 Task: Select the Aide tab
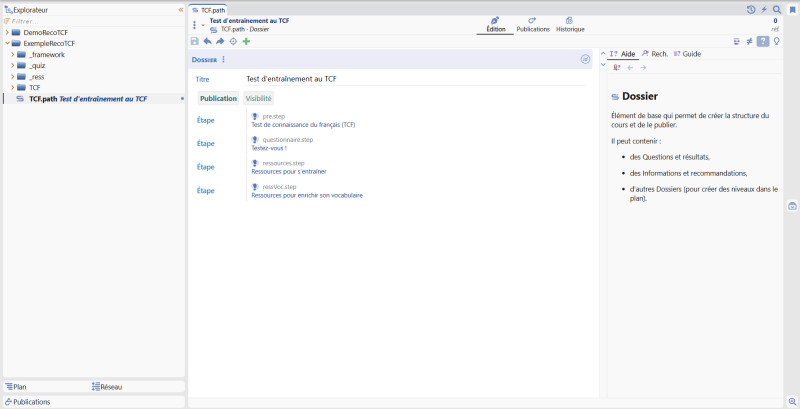pyautogui.click(x=622, y=54)
